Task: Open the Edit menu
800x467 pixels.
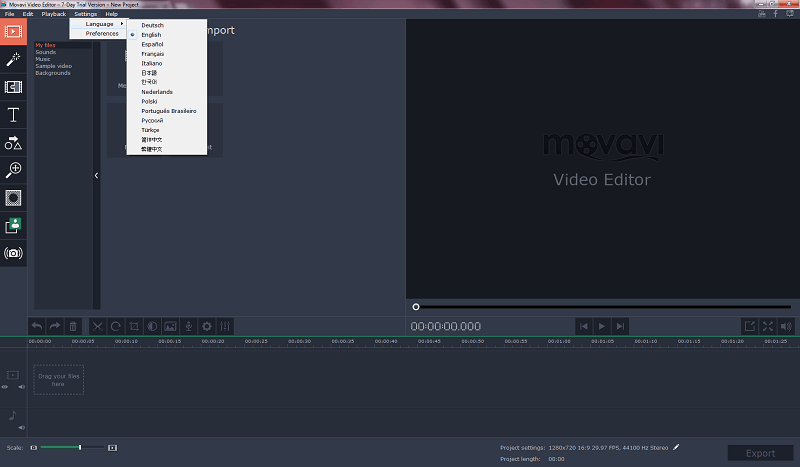Action: tap(28, 14)
